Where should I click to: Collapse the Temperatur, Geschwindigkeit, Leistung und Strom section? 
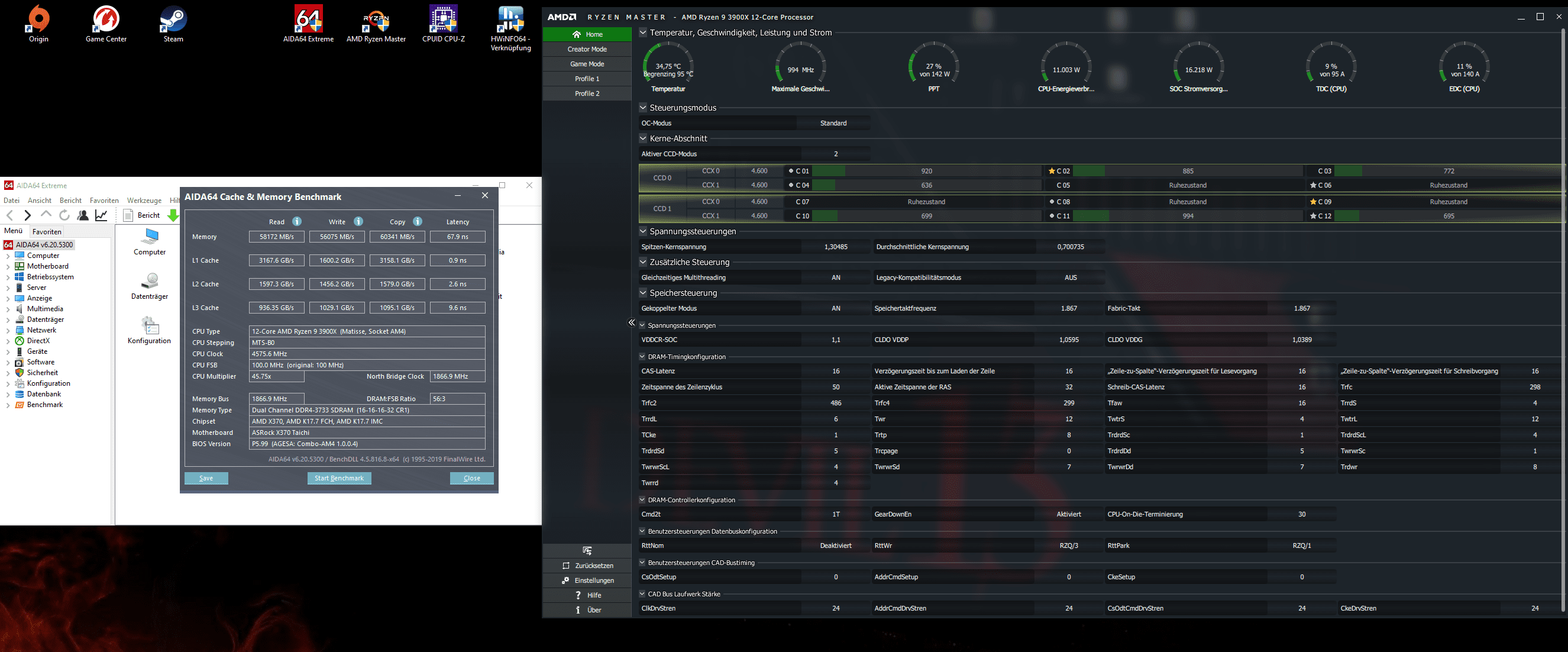point(643,33)
